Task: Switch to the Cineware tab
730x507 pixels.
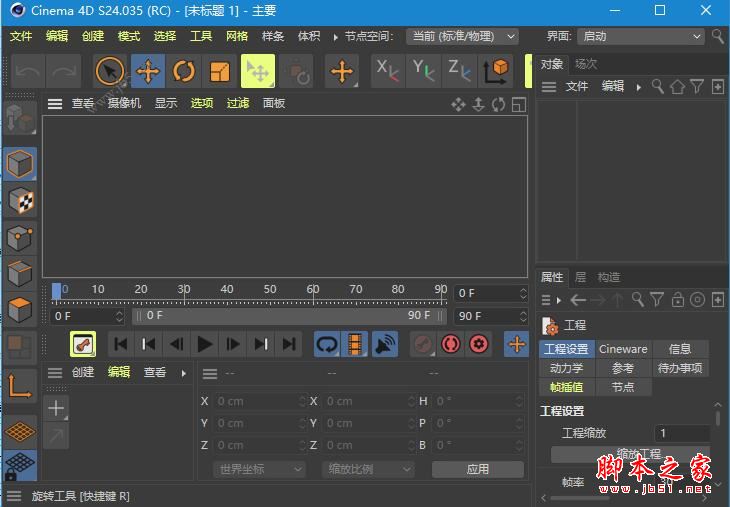Action: coord(623,349)
